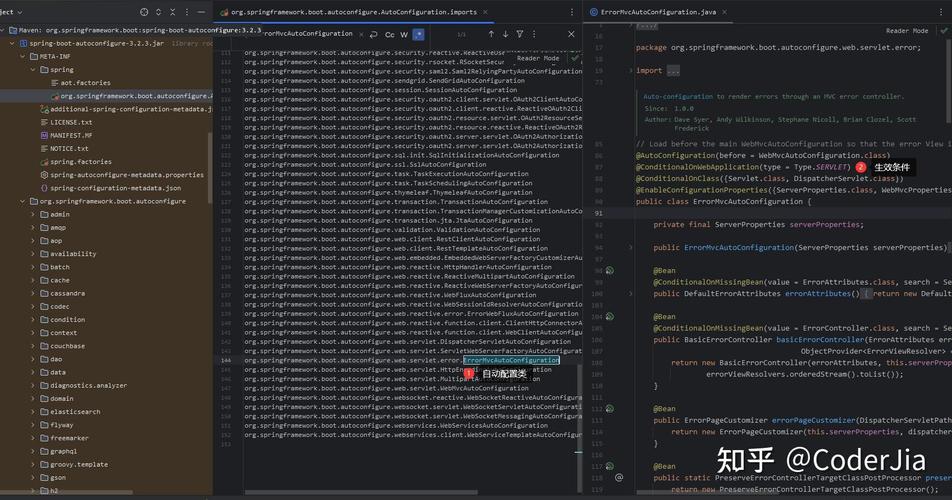Click bean gutter icon beside errorPageCustomizer
952x500 pixels.
610,409
